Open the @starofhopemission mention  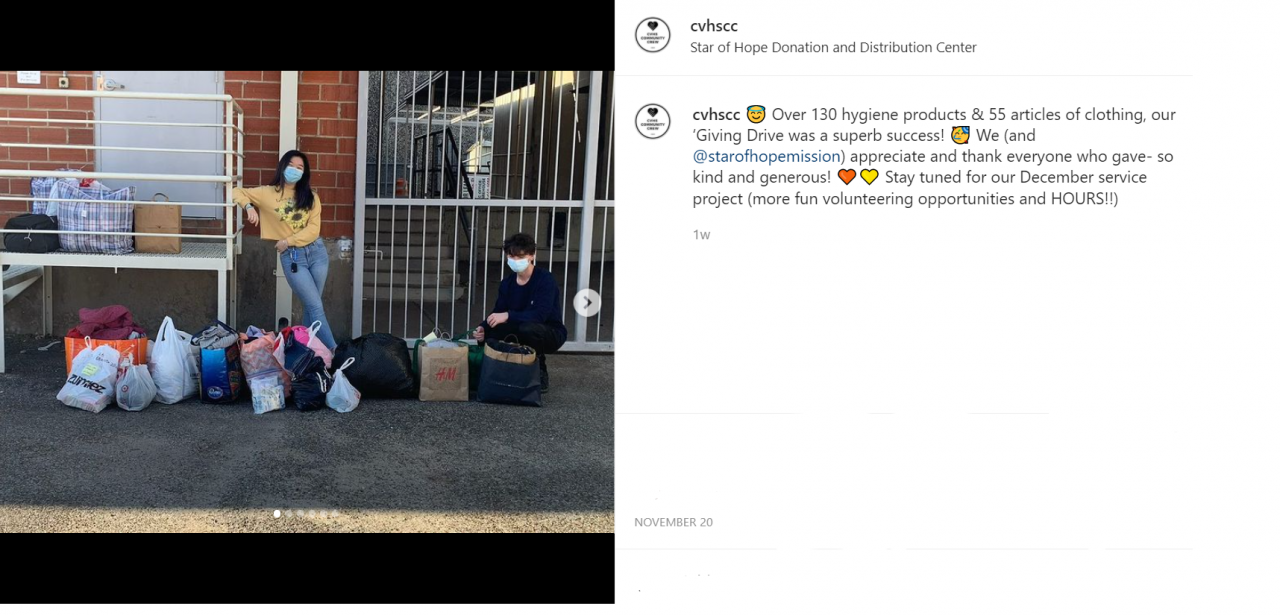point(768,156)
